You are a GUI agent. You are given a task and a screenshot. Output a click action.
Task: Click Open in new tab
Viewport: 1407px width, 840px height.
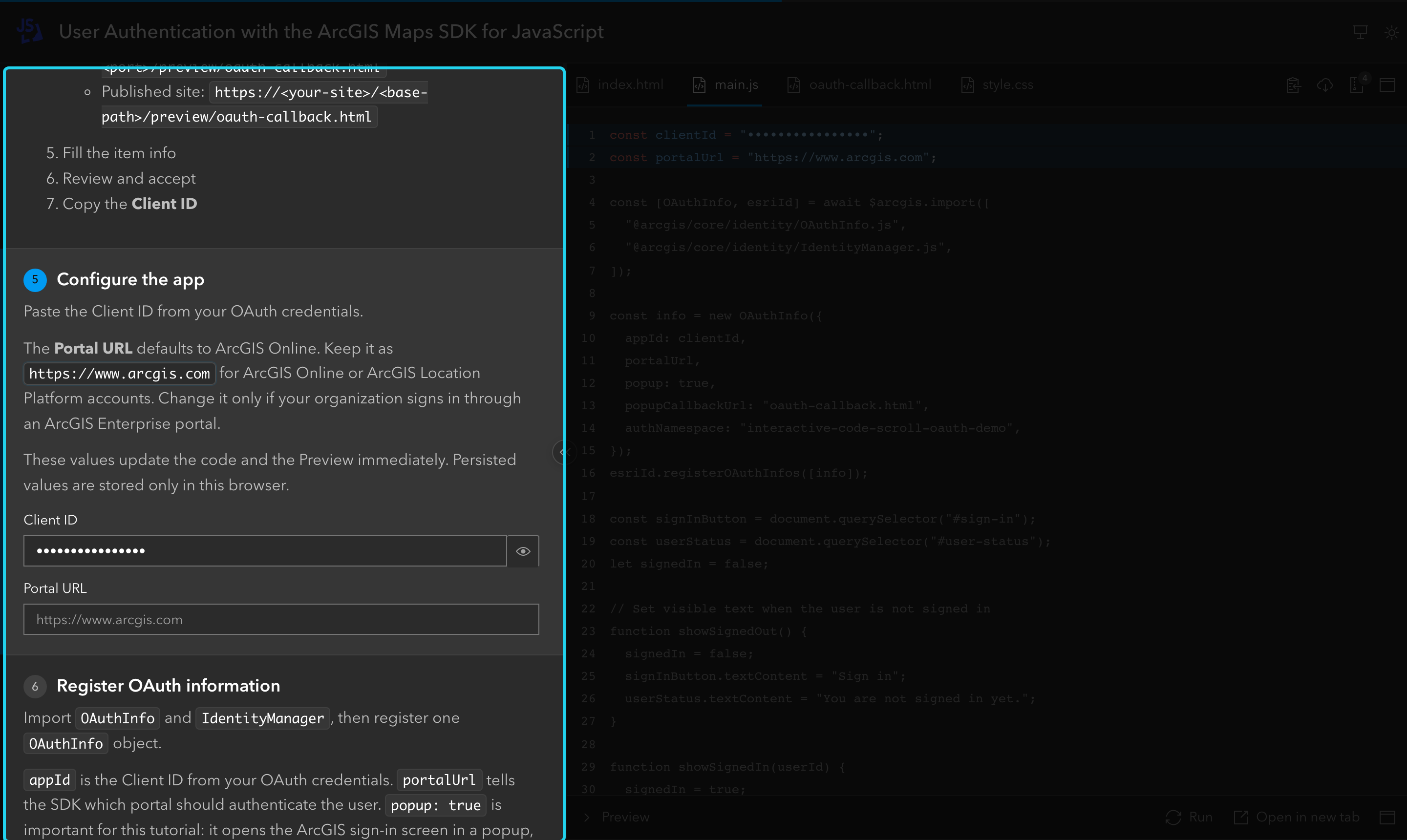click(x=1297, y=817)
